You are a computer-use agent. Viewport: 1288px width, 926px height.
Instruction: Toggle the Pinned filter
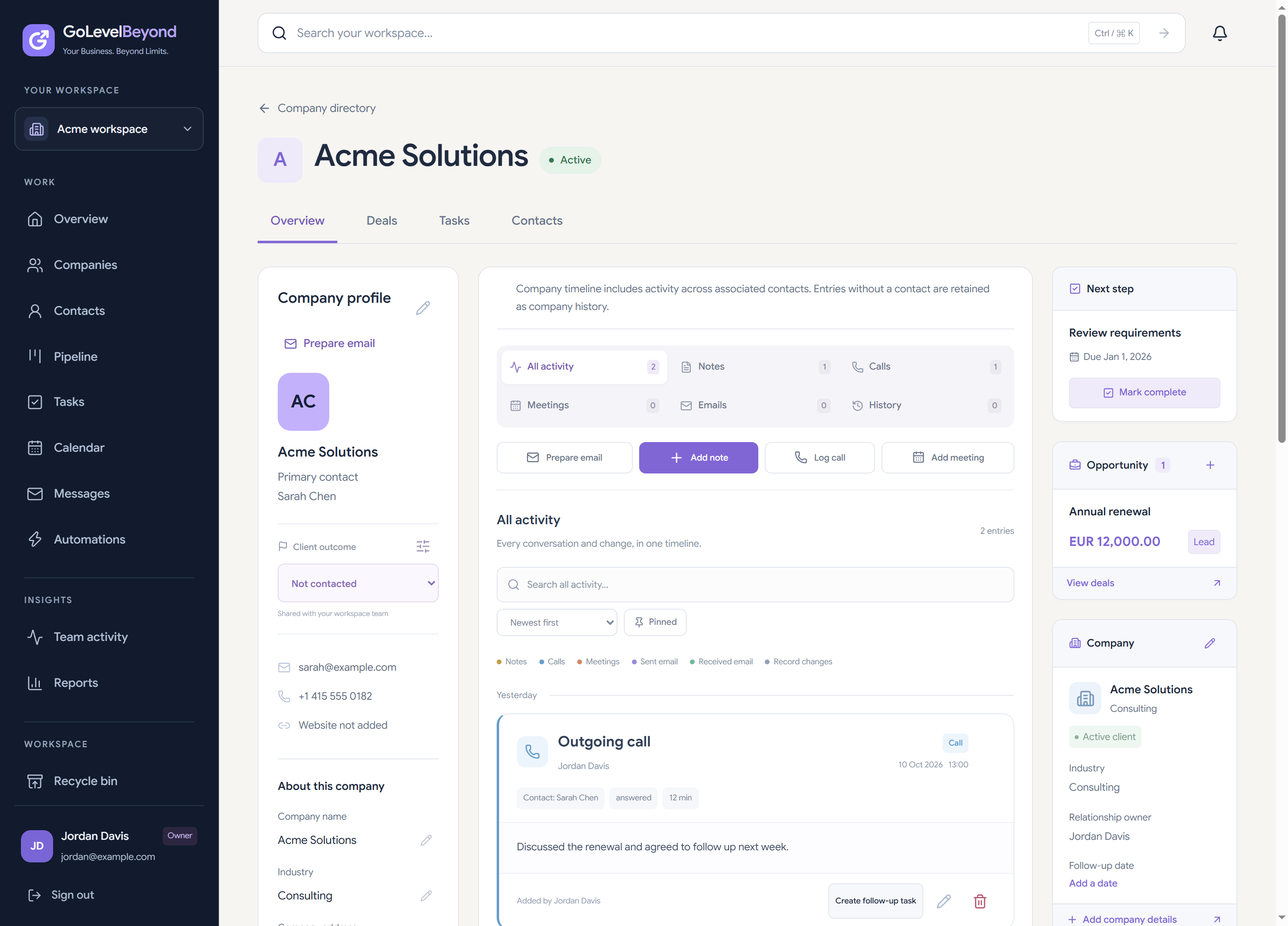[x=655, y=622]
